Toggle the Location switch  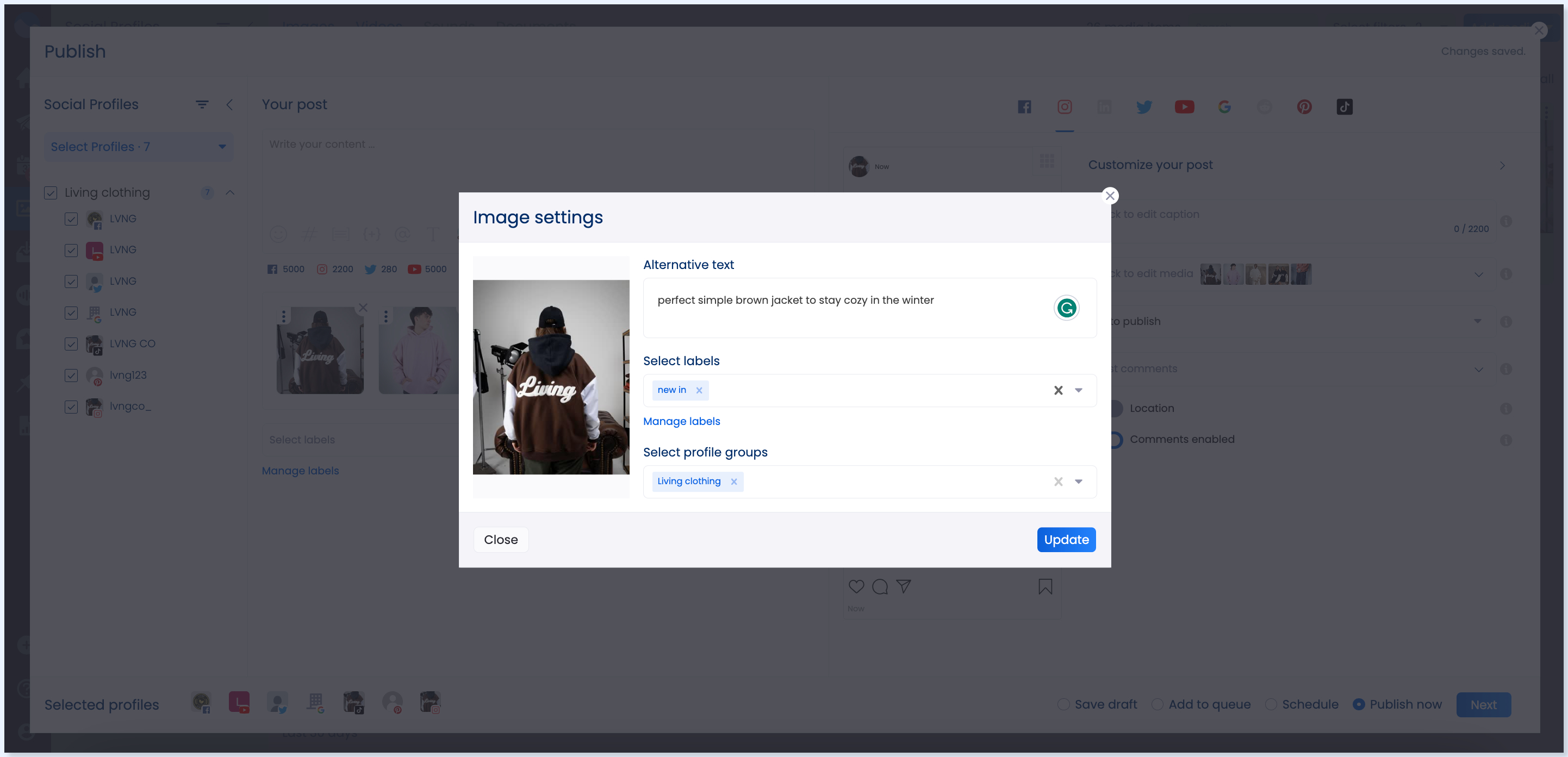[x=1116, y=409]
